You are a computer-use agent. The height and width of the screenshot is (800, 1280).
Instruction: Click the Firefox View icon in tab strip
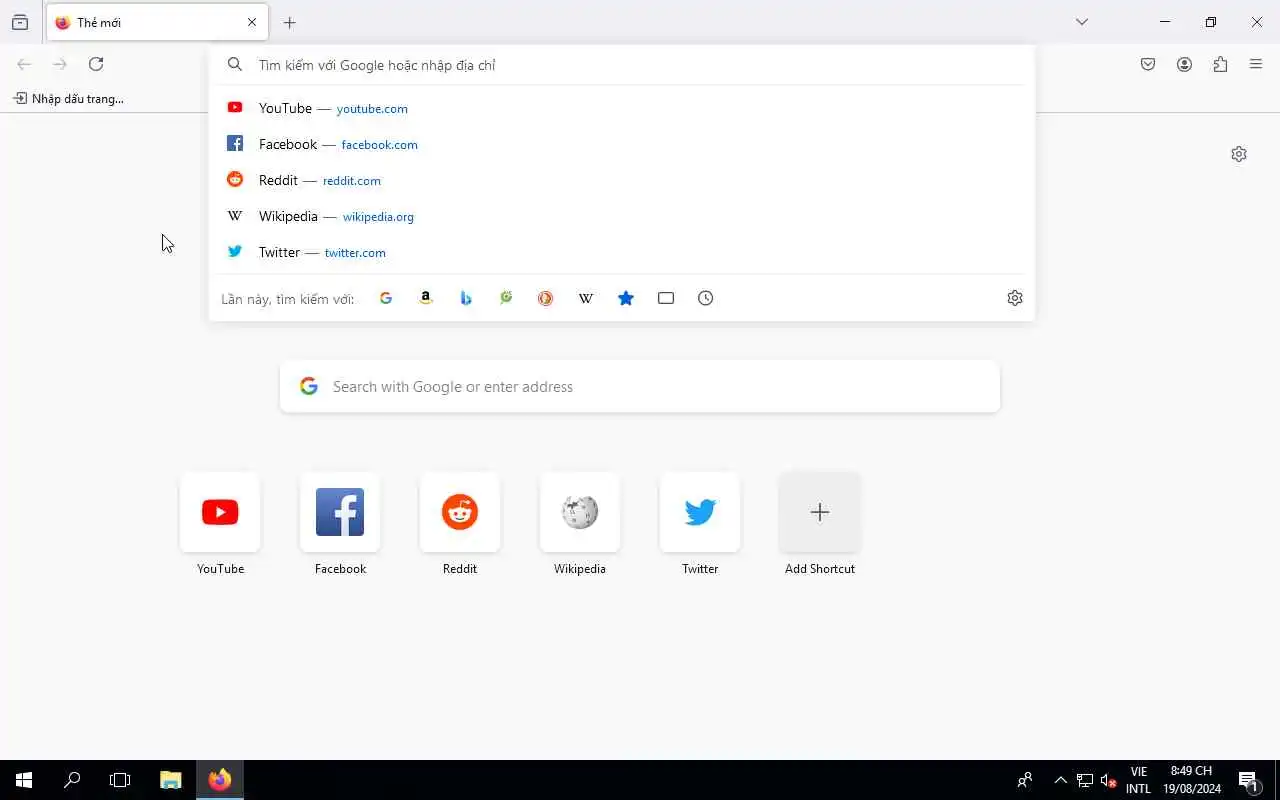tap(20, 22)
